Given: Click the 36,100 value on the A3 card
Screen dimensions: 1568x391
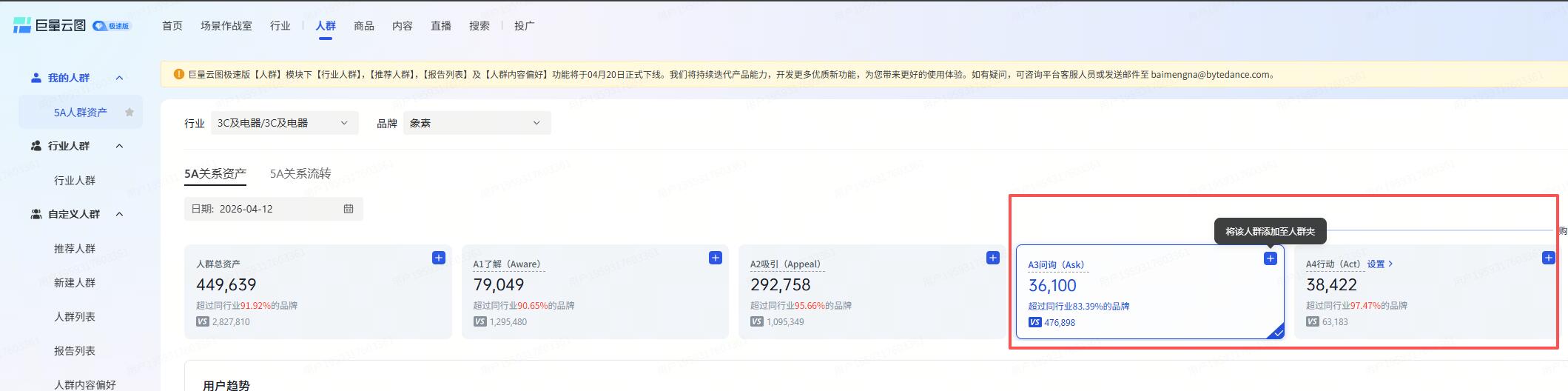Looking at the screenshot, I should coord(1052,286).
